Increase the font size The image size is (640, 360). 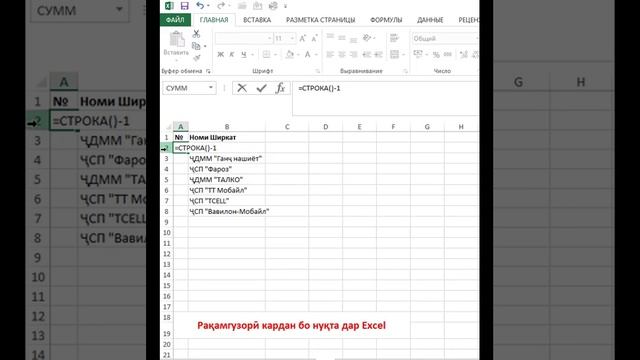tap(302, 38)
